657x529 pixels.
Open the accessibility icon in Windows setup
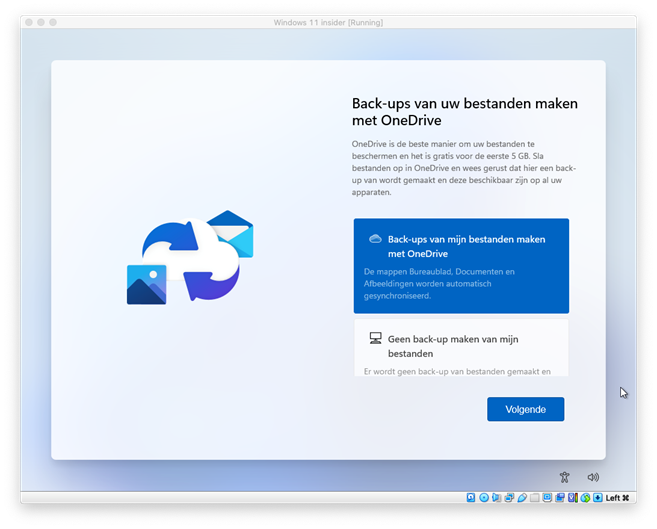564,477
